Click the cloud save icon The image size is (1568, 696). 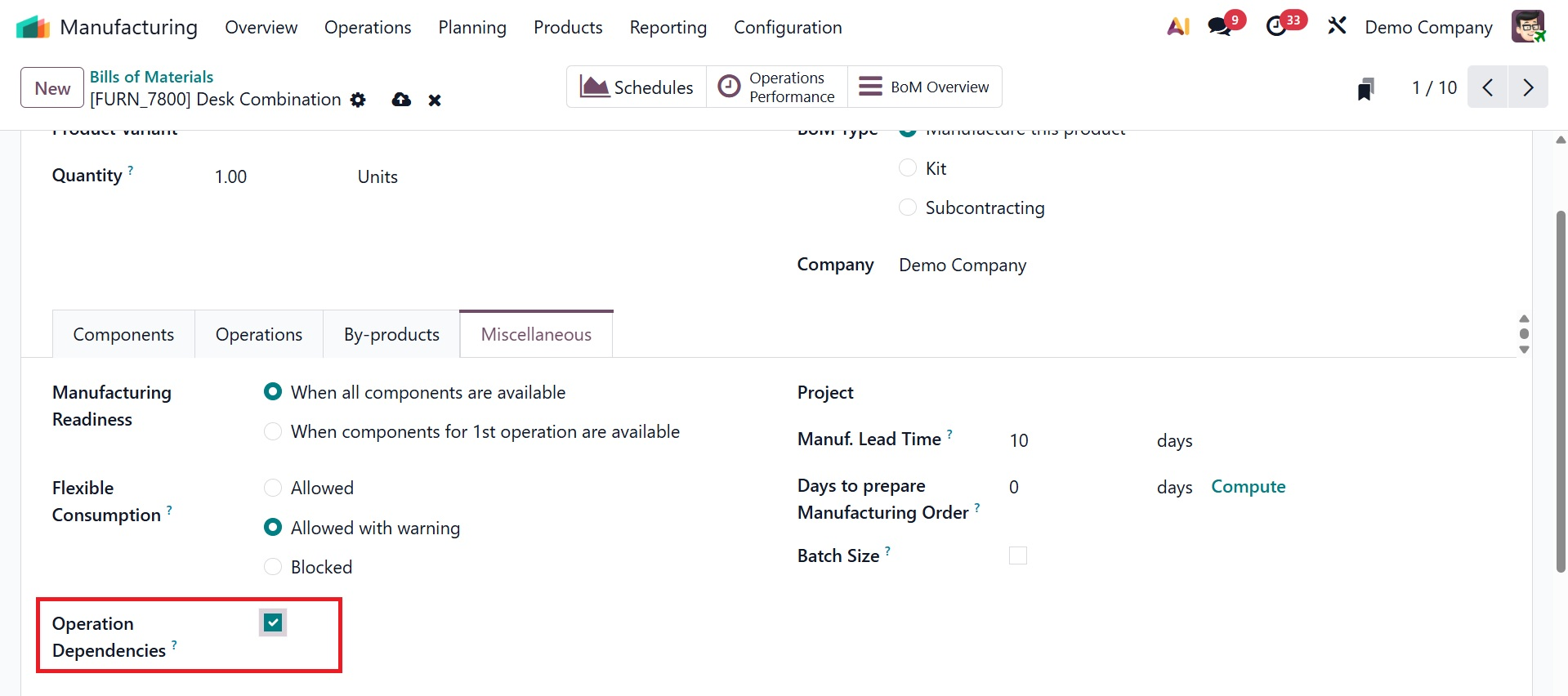click(401, 100)
